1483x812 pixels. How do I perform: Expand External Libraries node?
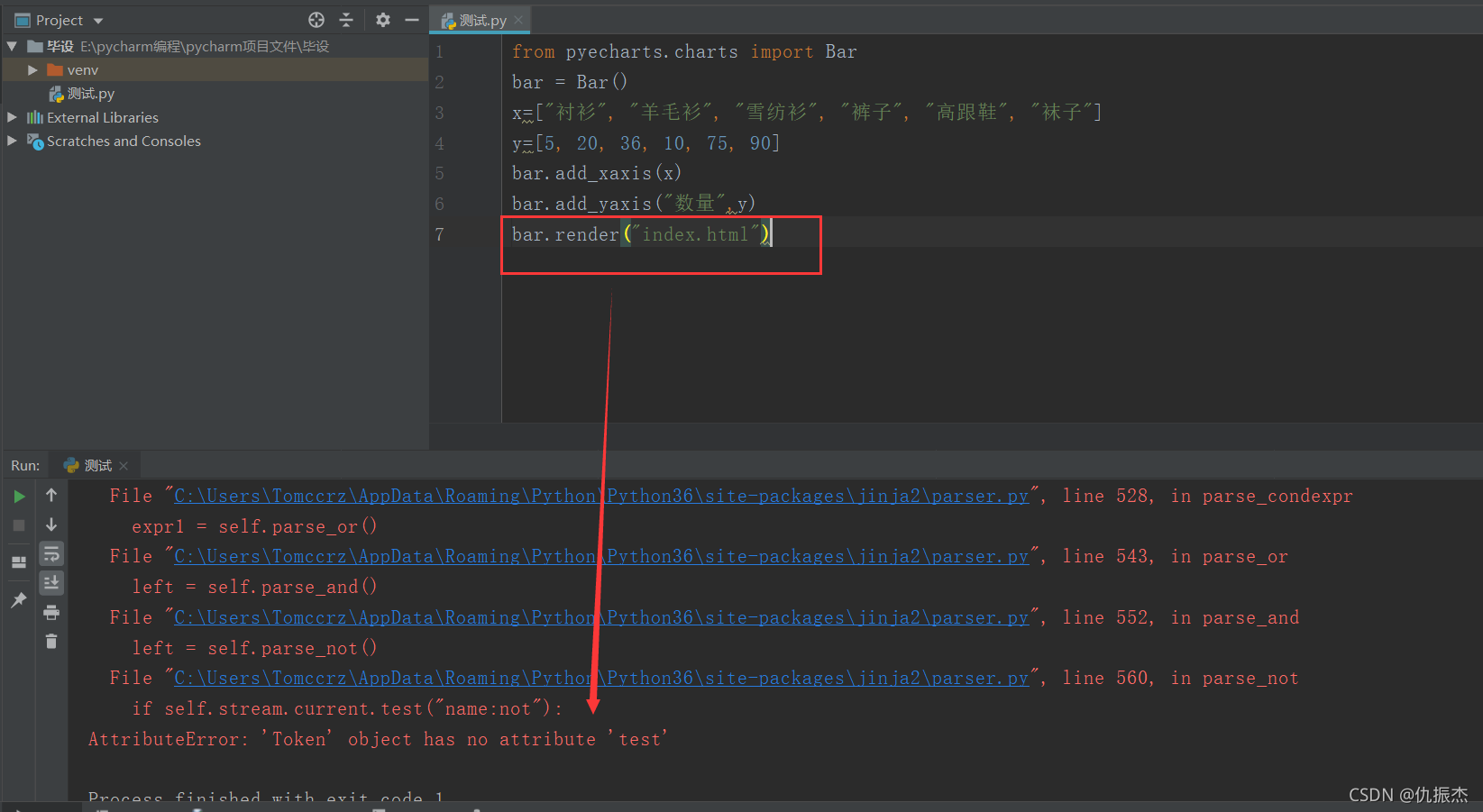point(12,117)
